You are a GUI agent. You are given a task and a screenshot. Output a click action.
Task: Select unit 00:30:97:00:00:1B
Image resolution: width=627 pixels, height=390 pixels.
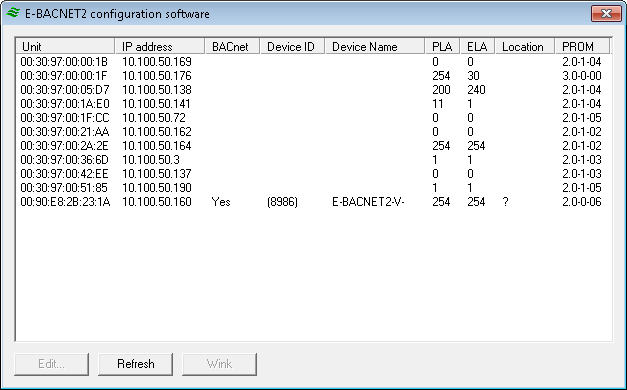(x=64, y=62)
